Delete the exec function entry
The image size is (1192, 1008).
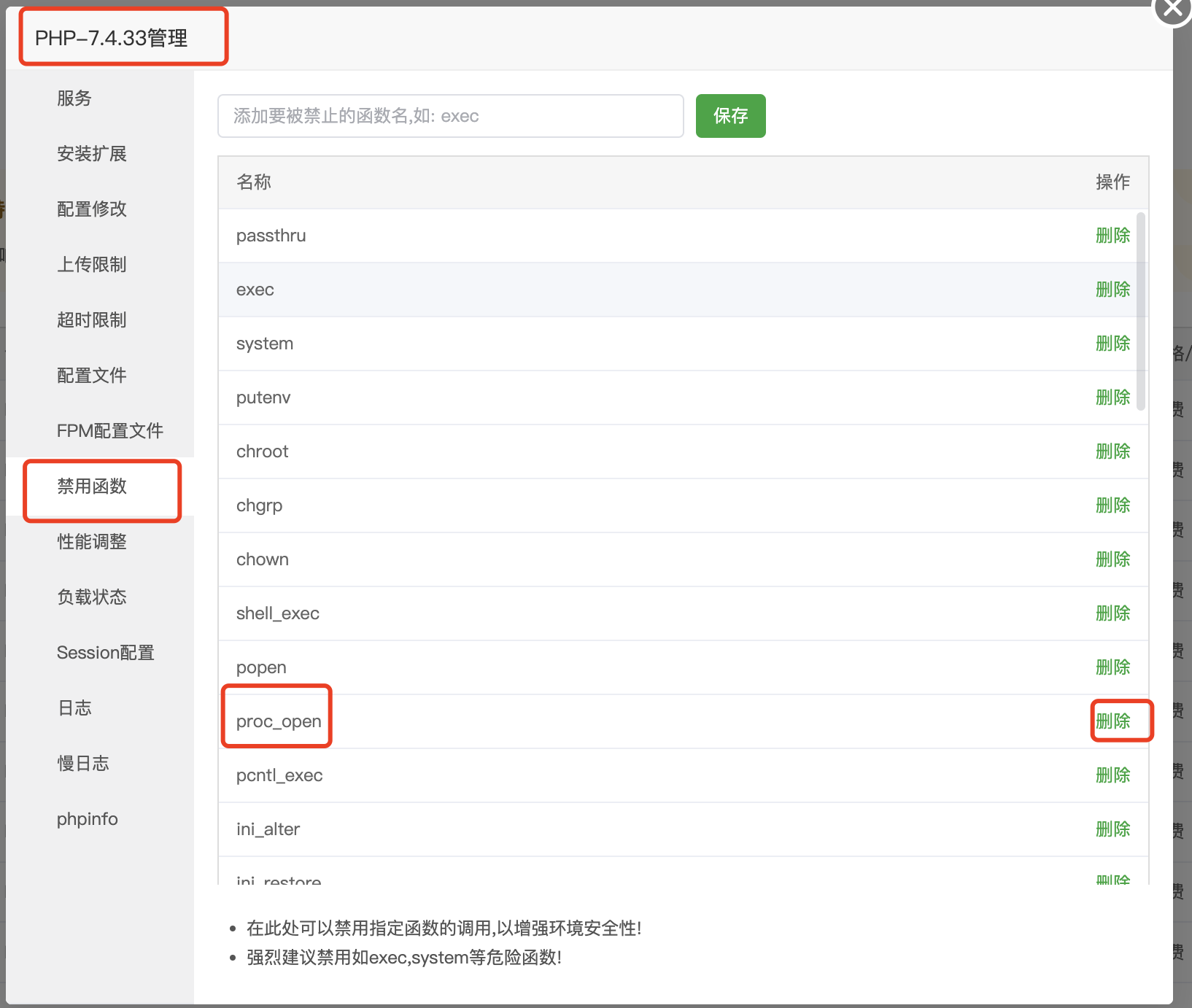(x=1112, y=290)
